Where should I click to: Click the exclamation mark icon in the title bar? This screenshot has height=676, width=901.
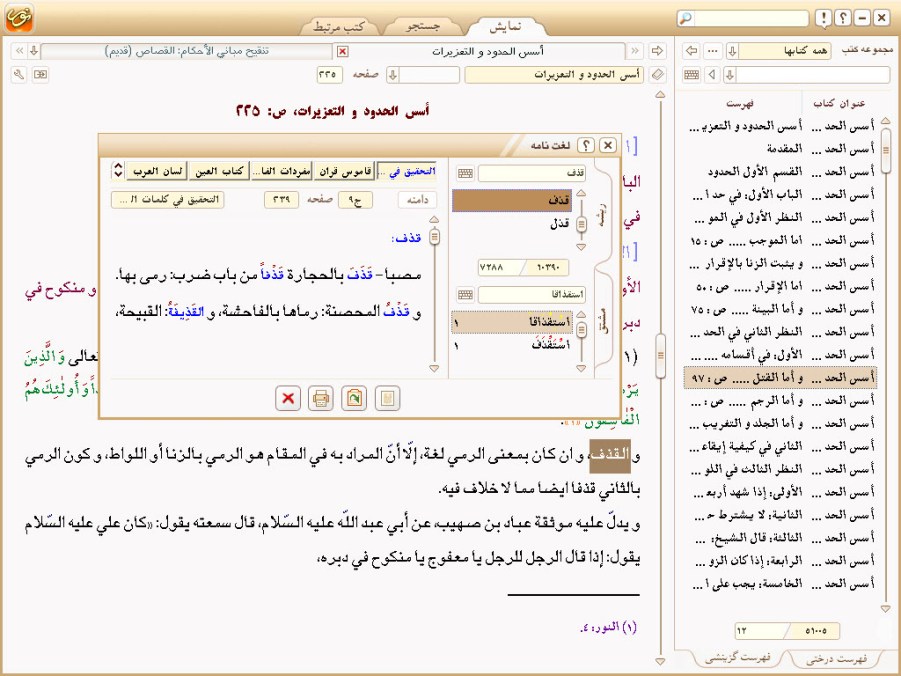[822, 18]
